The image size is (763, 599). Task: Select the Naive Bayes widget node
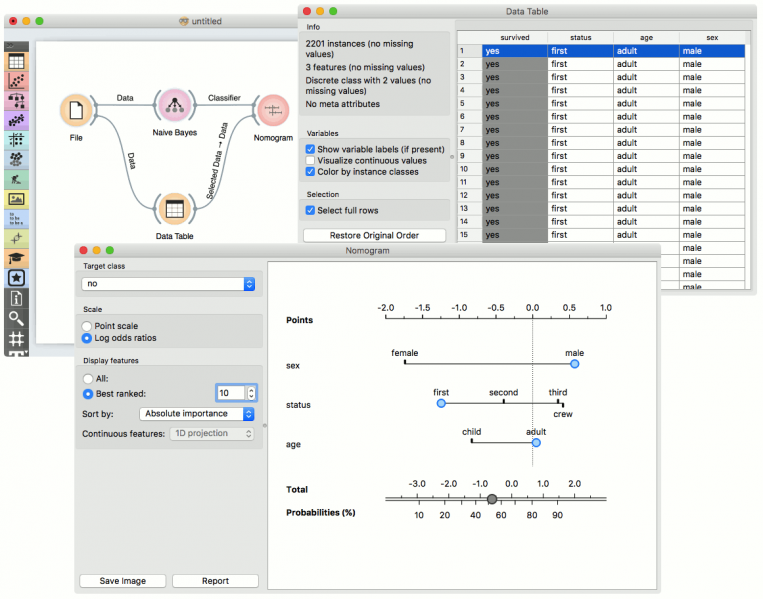[x=174, y=107]
